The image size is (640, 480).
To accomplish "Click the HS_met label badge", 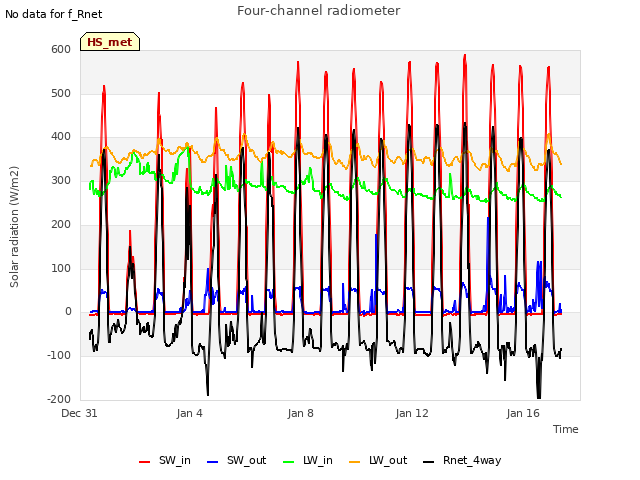I will [x=110, y=42].
